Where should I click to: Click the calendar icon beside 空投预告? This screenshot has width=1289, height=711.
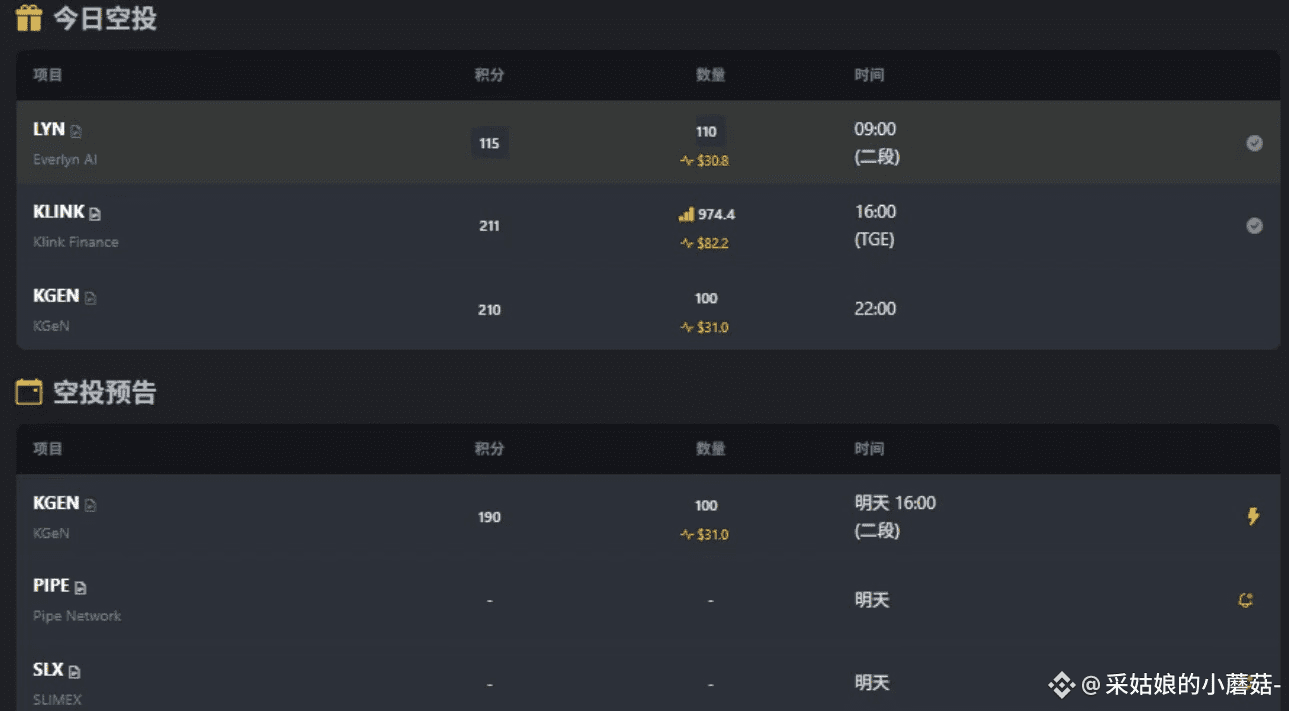click(29, 392)
